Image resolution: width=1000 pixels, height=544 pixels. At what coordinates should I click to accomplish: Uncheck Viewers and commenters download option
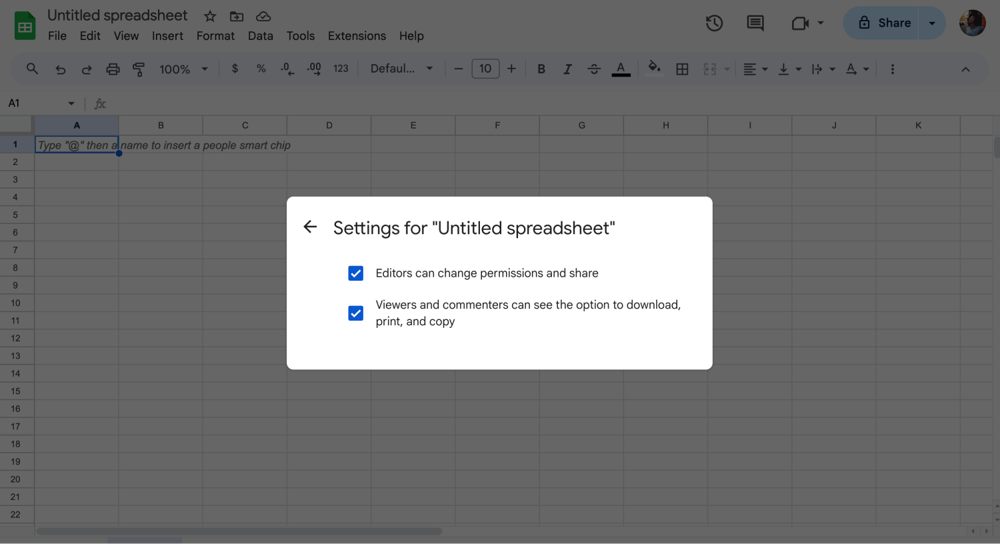pos(356,313)
